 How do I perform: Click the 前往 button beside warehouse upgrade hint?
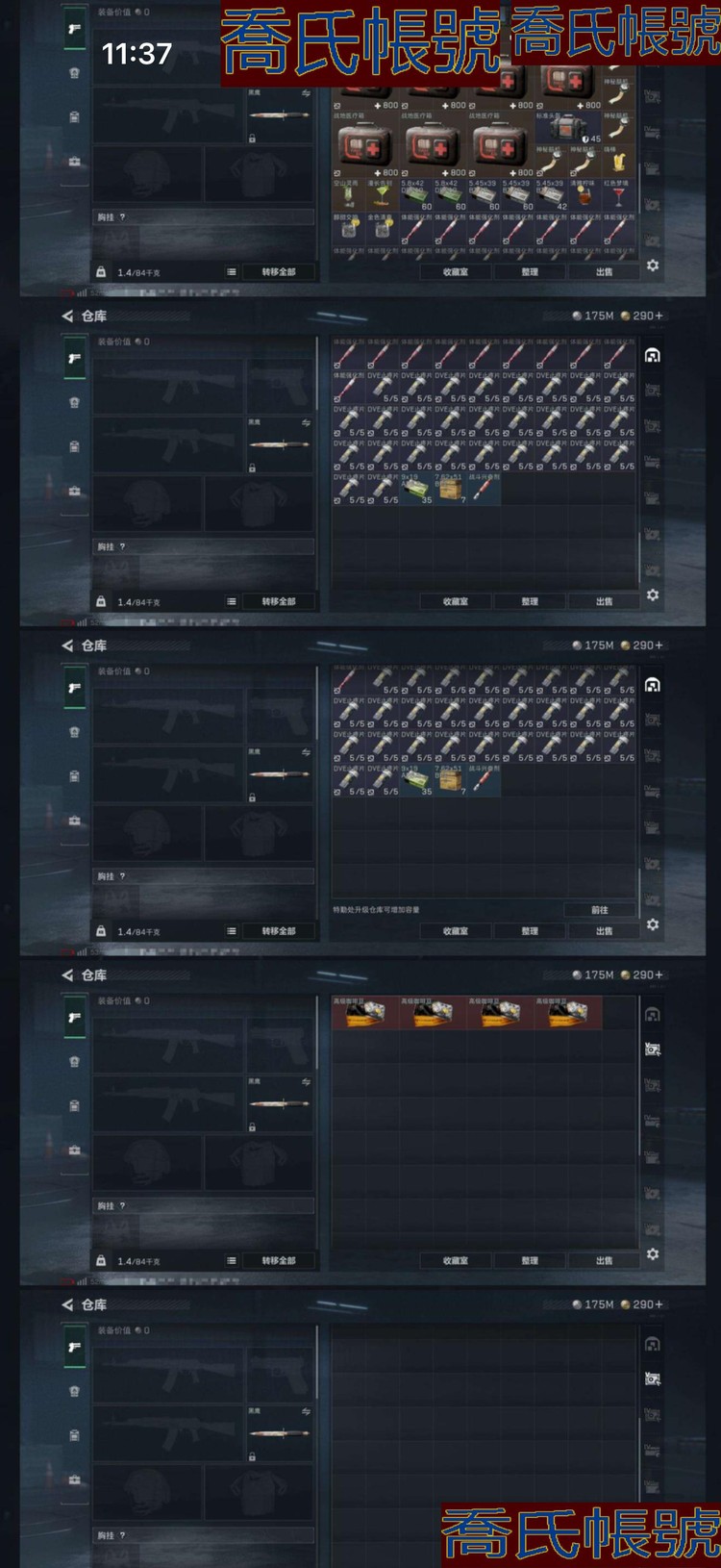[600, 909]
